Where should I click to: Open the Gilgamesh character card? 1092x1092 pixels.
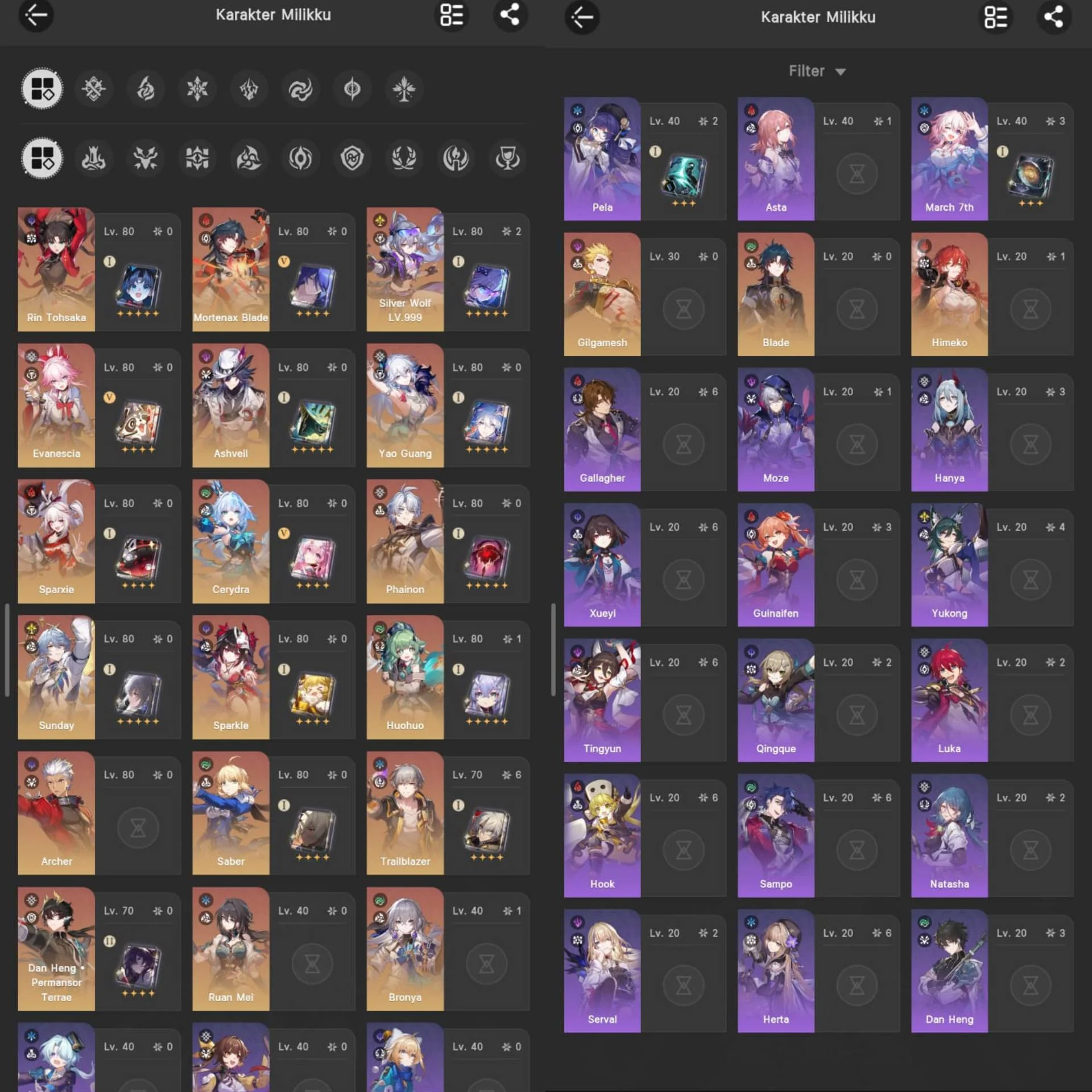(645, 294)
